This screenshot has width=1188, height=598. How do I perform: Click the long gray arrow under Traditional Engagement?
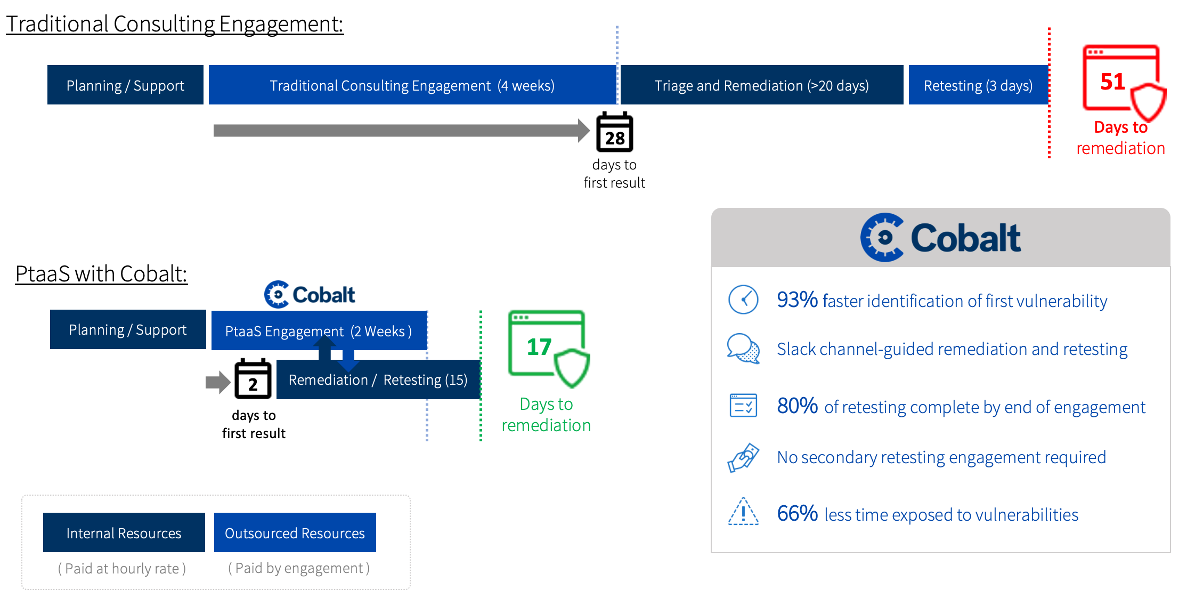pos(402,131)
